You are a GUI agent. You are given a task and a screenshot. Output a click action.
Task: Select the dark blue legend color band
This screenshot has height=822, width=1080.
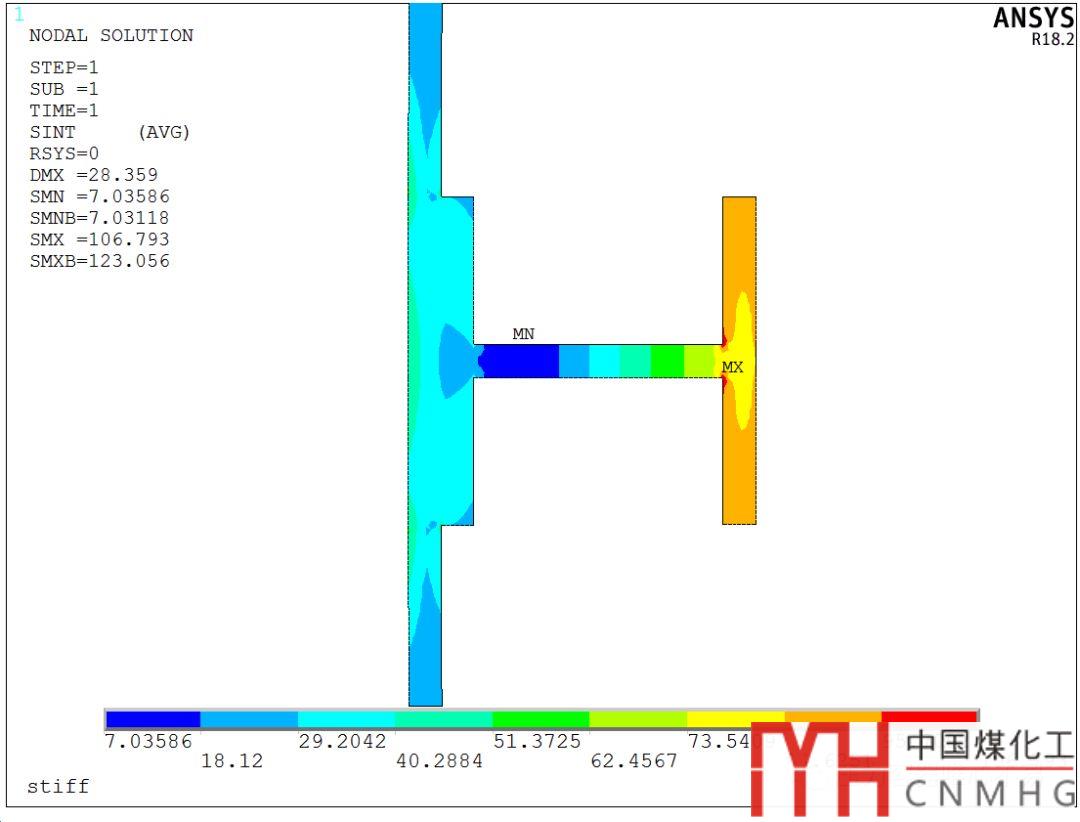(x=153, y=719)
